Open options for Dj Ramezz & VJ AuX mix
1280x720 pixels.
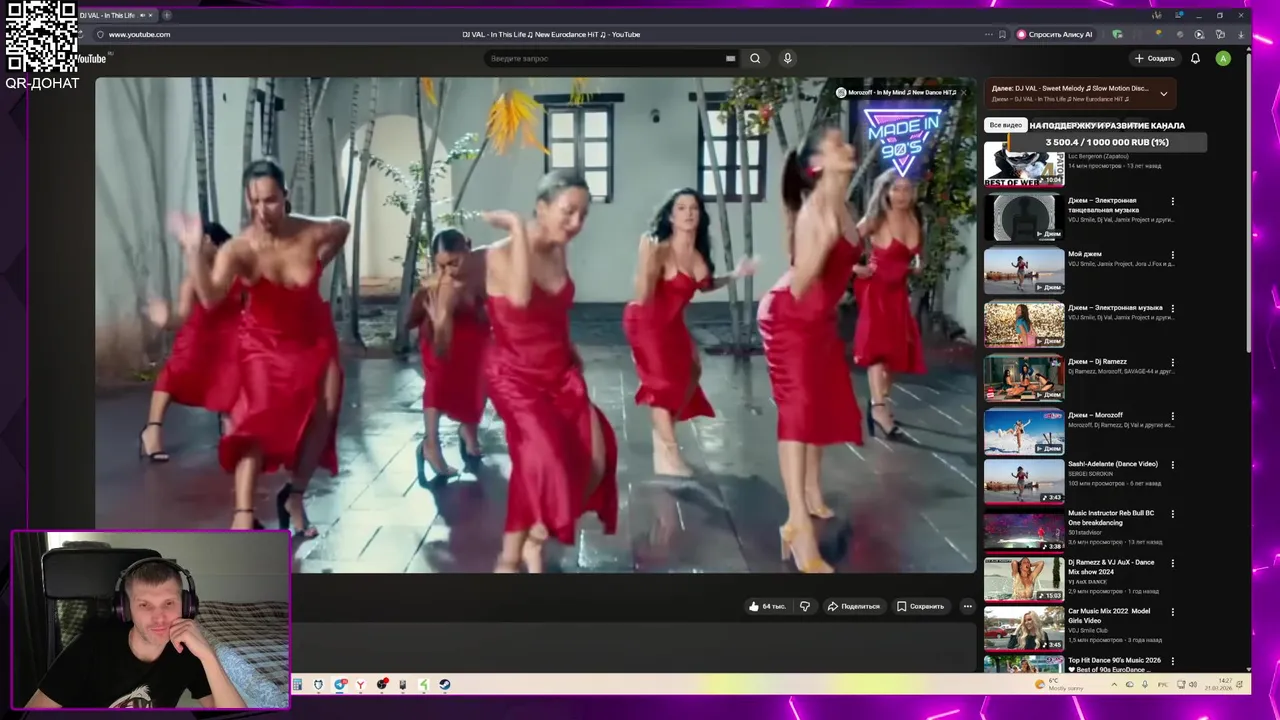1173,563
